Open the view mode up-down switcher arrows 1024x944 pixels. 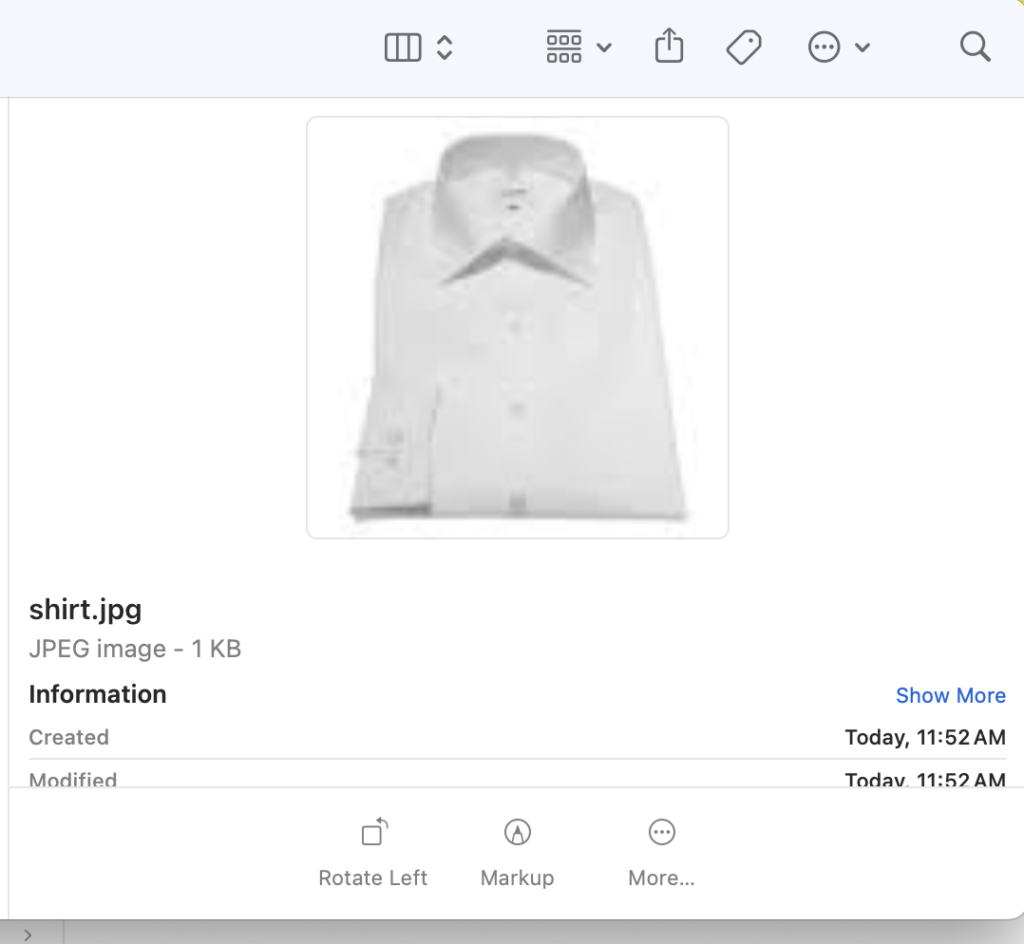coord(445,48)
